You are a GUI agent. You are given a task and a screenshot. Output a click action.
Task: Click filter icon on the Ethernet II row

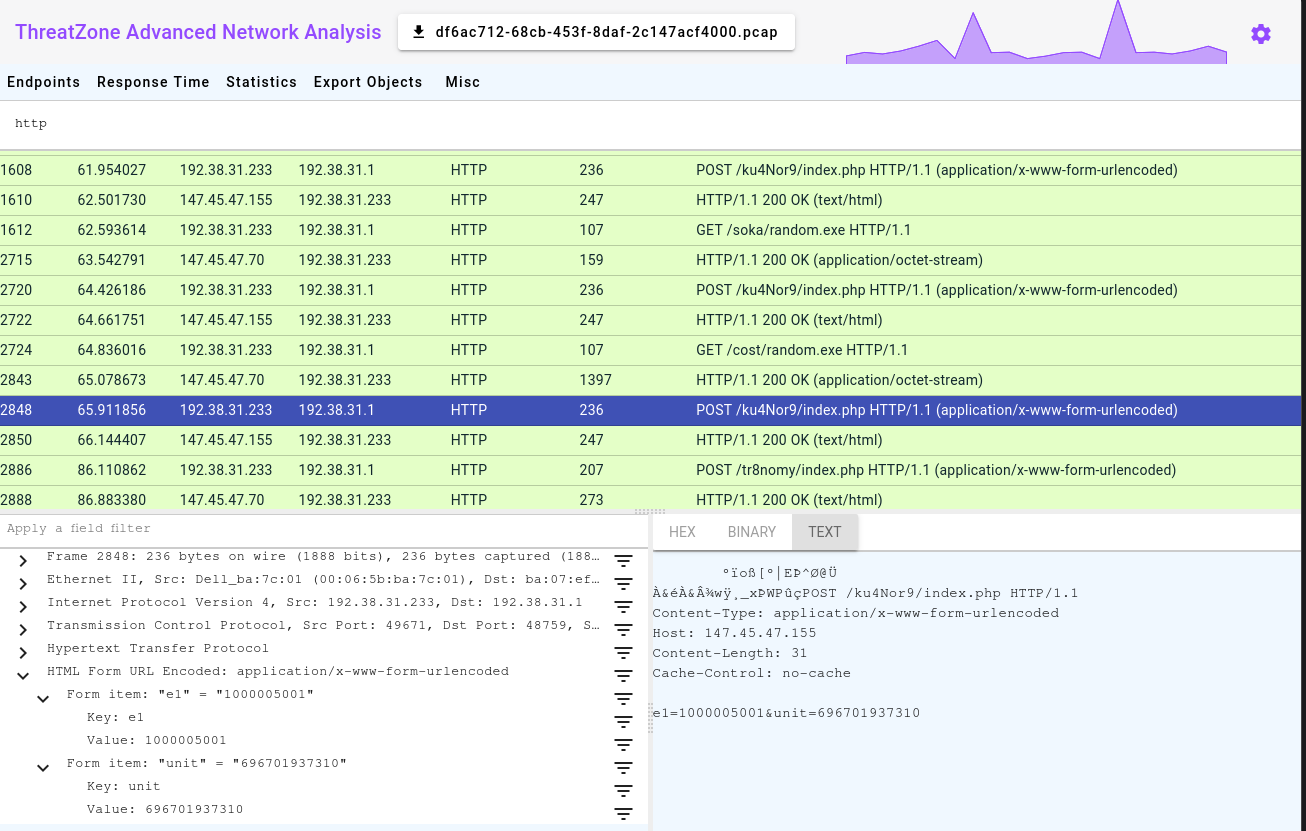(624, 584)
